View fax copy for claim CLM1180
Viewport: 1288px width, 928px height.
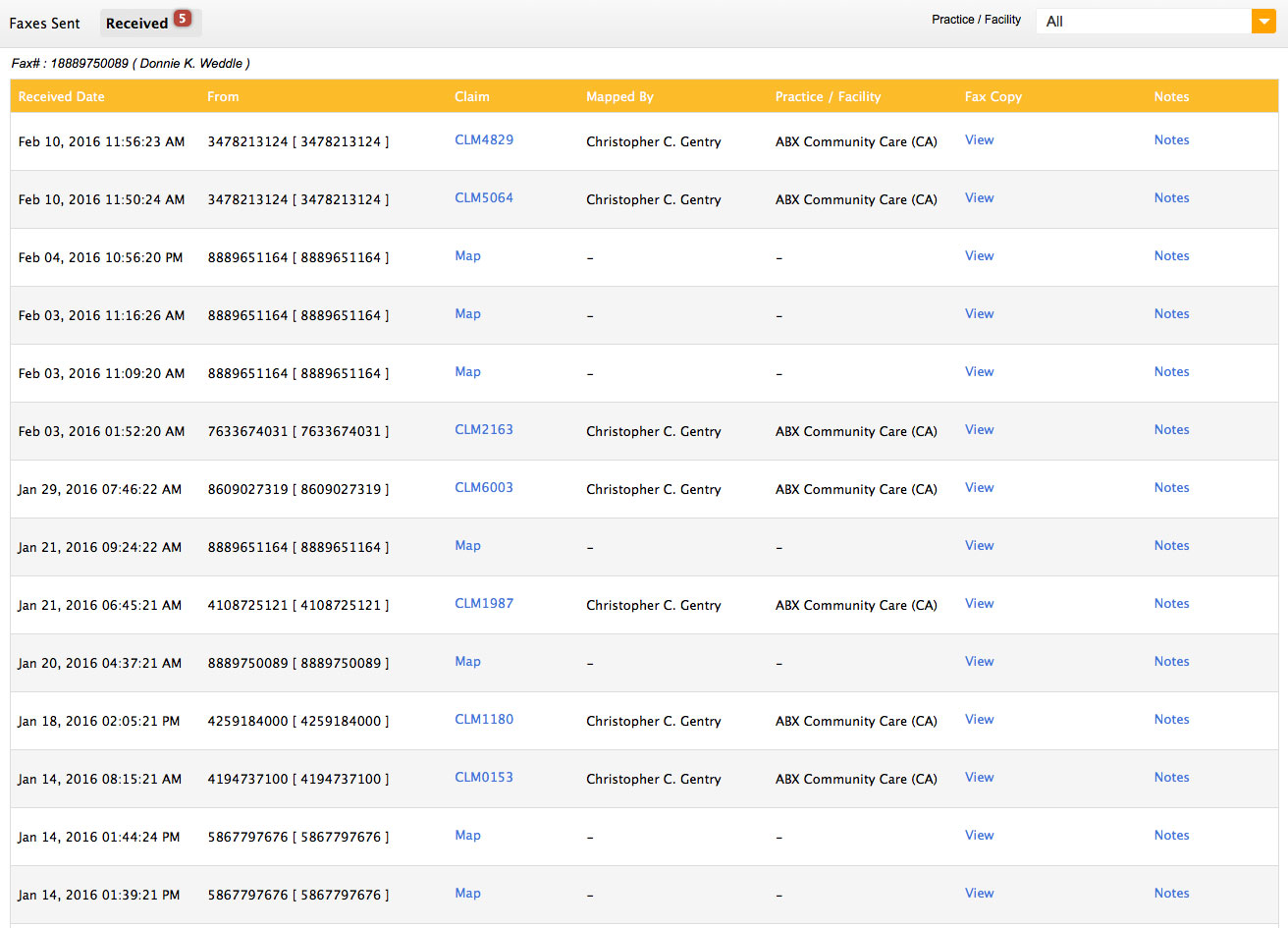979,720
